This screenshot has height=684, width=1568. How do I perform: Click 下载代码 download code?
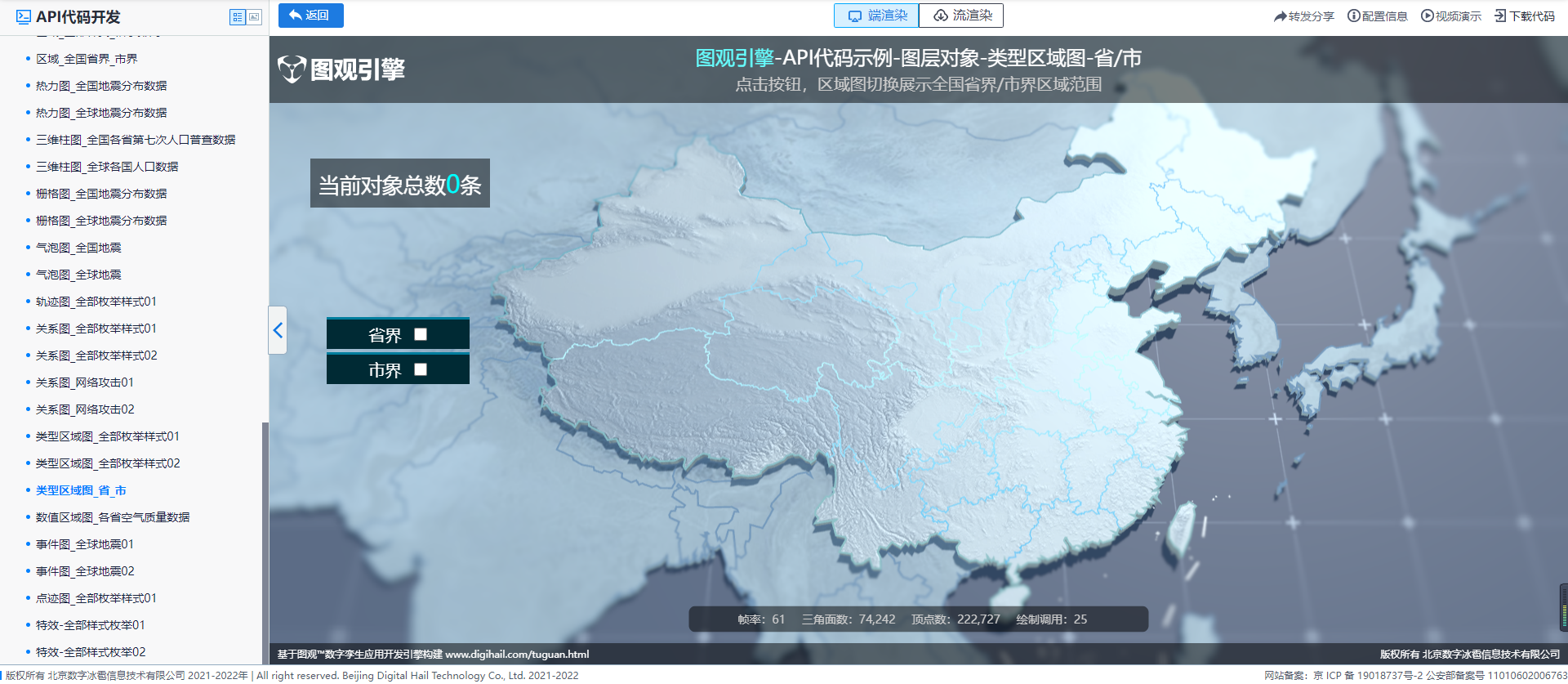(1525, 16)
